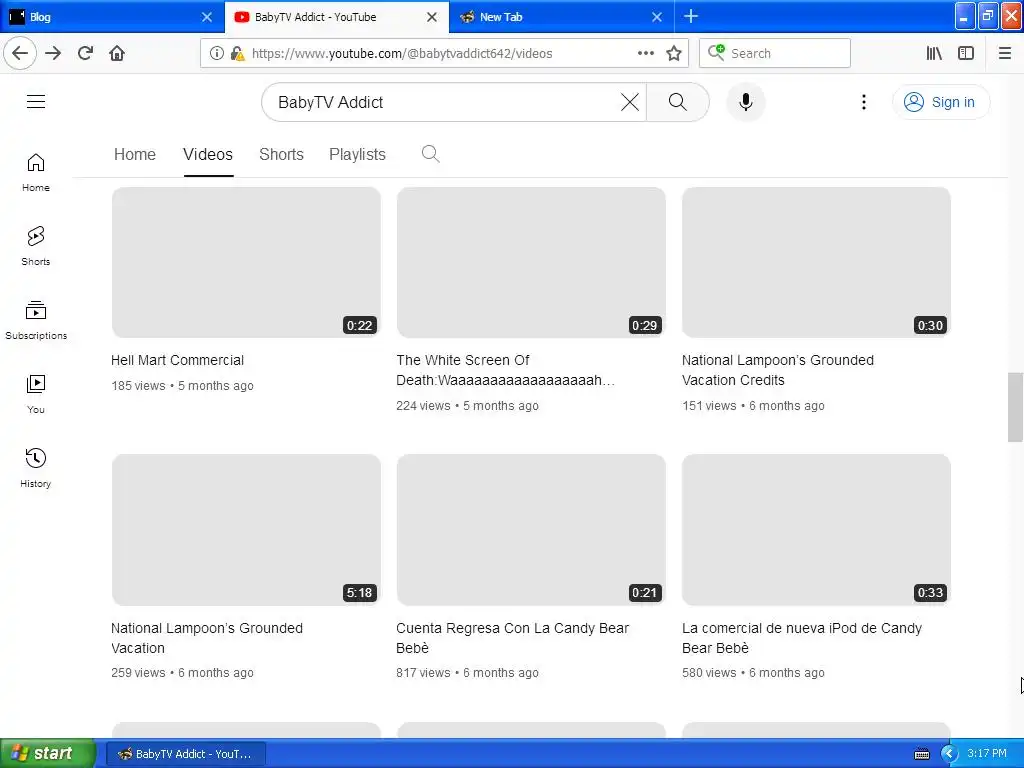
Task: Open La comercial de nueva iPod video title
Action: (801, 638)
